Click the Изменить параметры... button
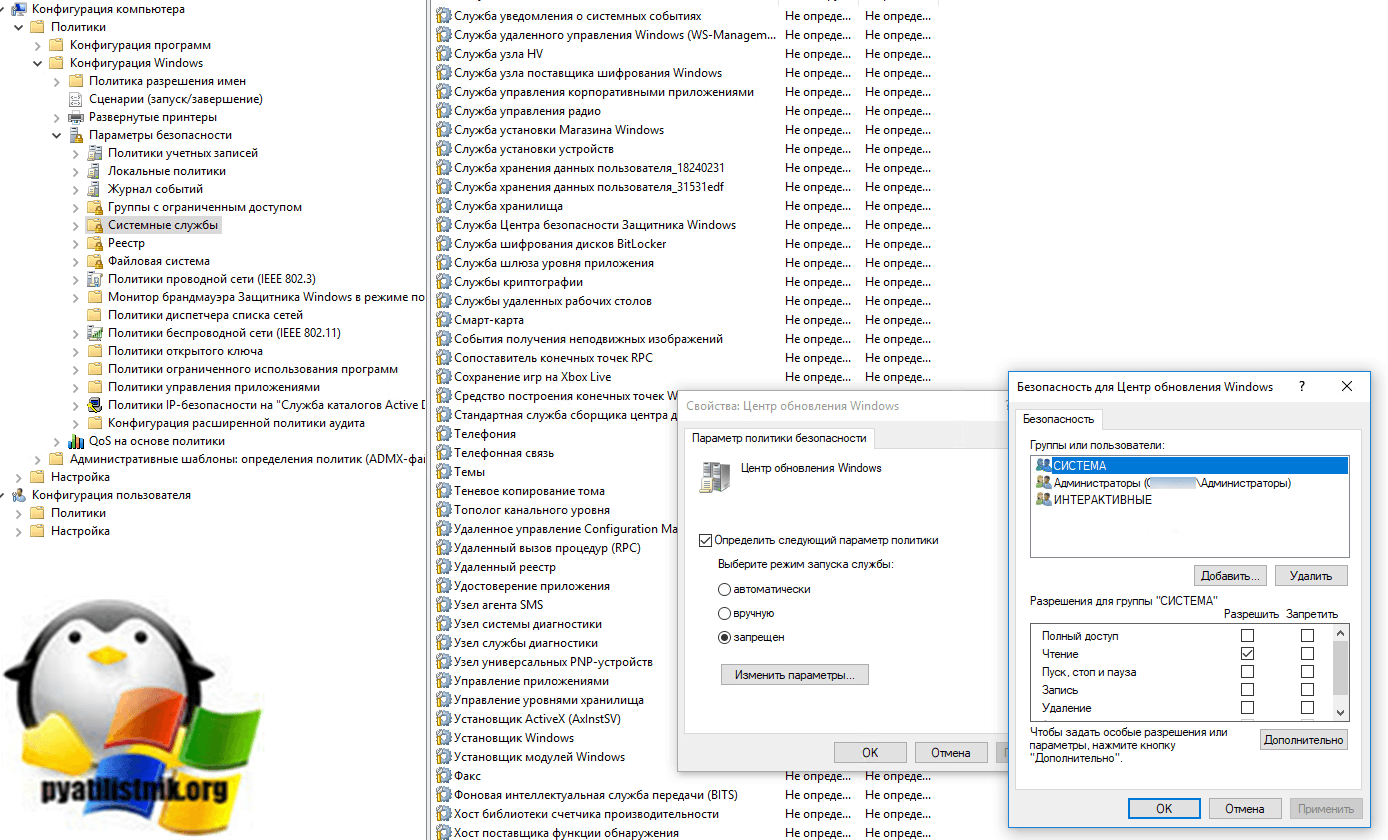Image resolution: width=1388 pixels, height=840 pixels. click(795, 675)
